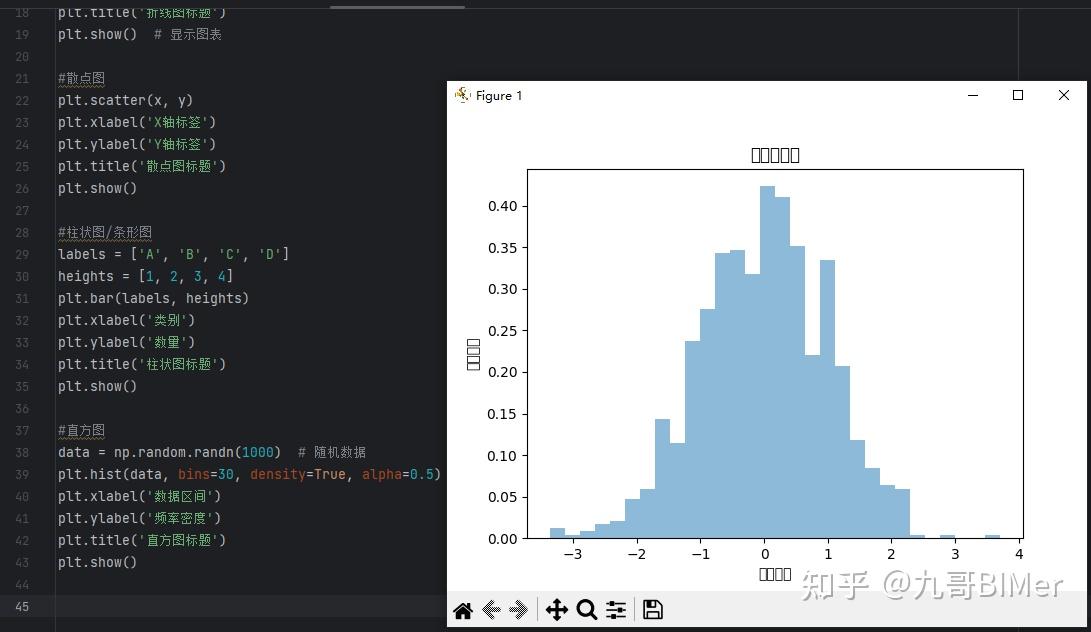Click the comment #柱状图/条形图
This screenshot has height=632, width=1091.
[x=104, y=232]
